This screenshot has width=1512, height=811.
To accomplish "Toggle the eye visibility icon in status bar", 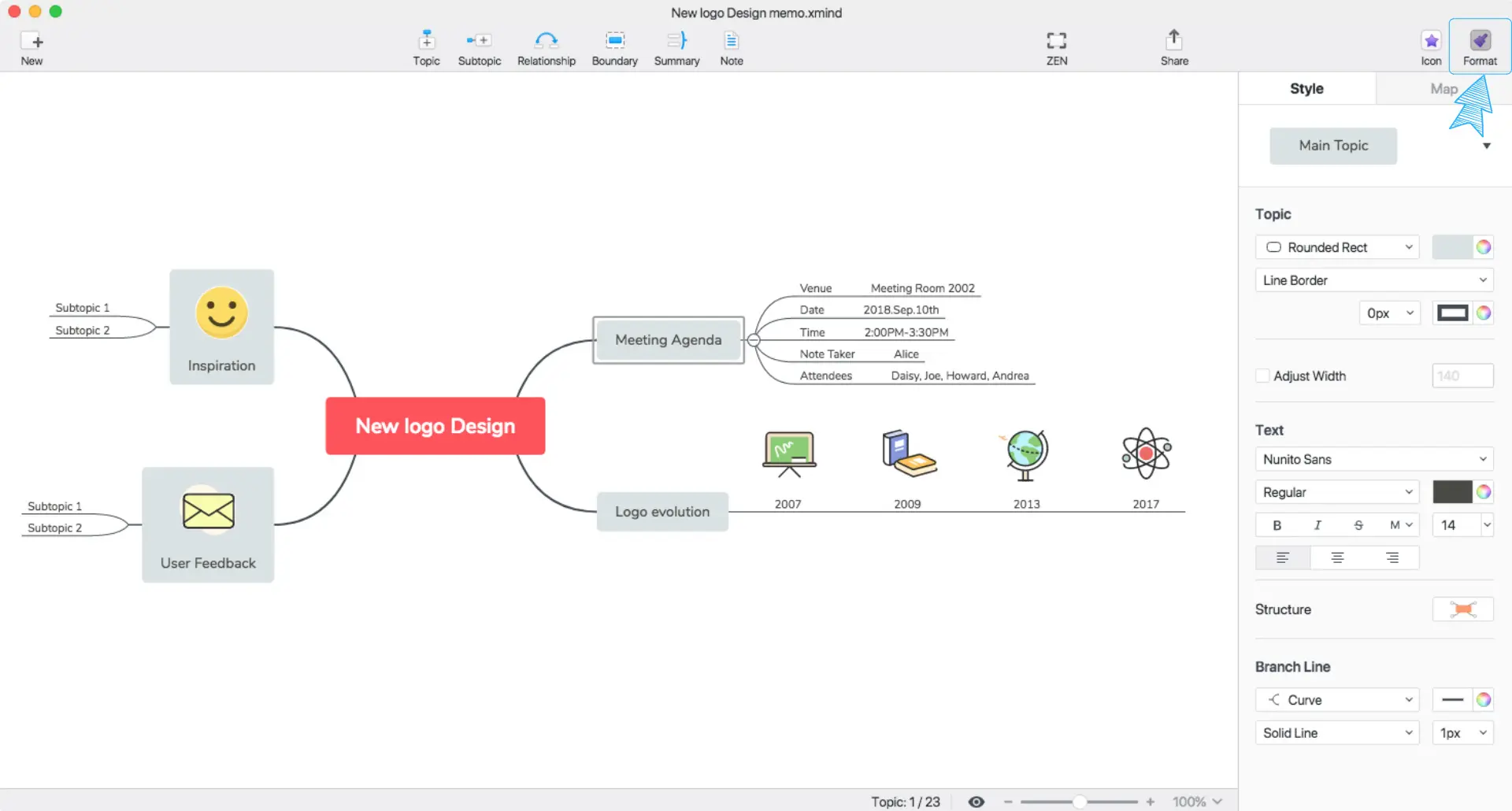I will [976, 802].
